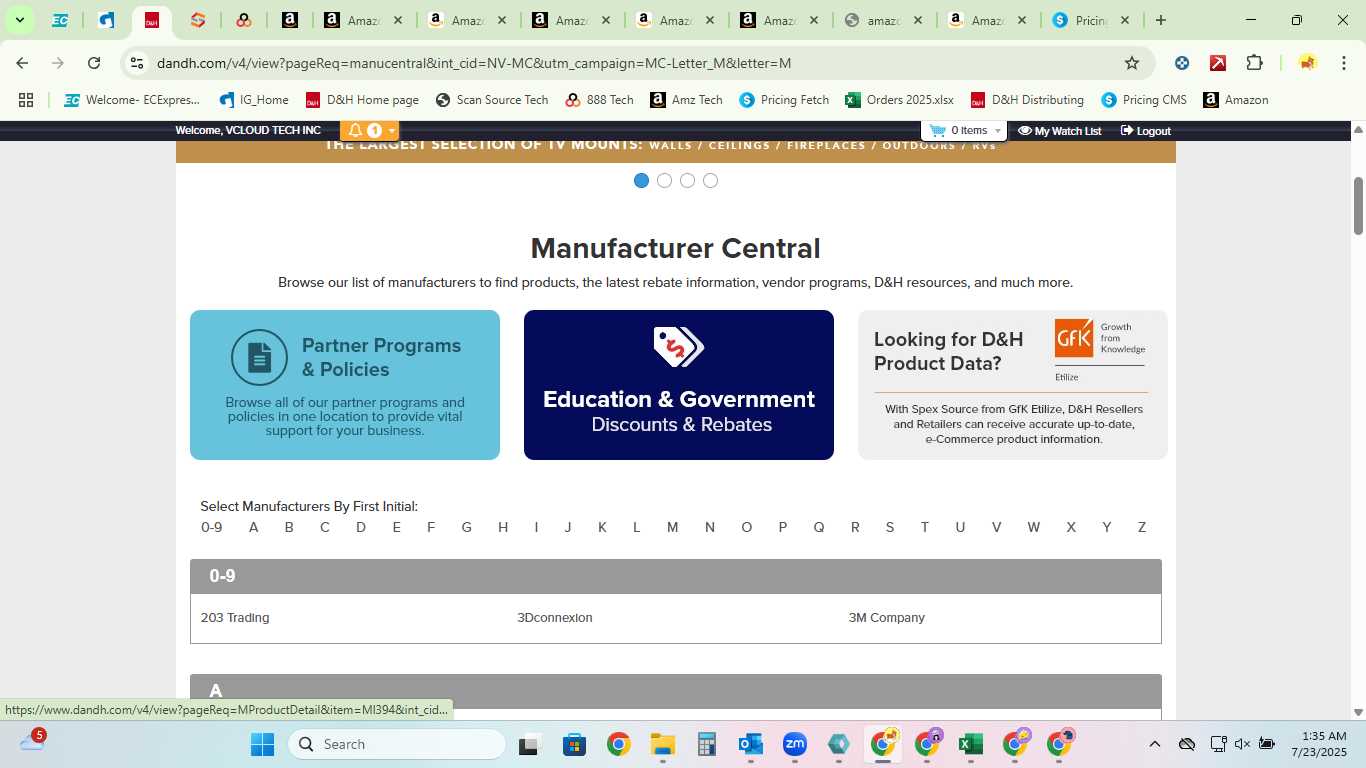Image resolution: width=1366 pixels, height=768 pixels.
Task: Open D&H Home page bookmark
Action: (362, 100)
